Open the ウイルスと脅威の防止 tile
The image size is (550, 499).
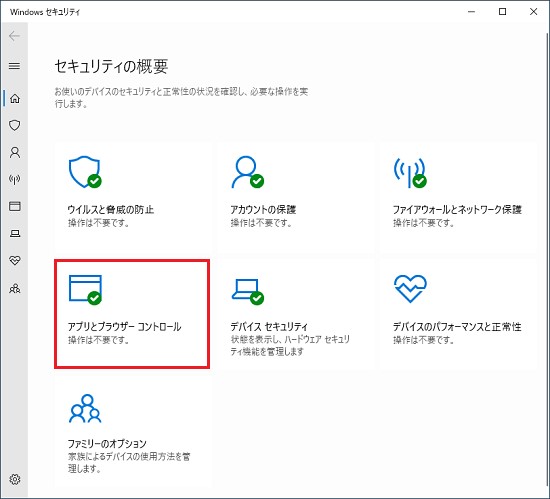click(x=133, y=196)
